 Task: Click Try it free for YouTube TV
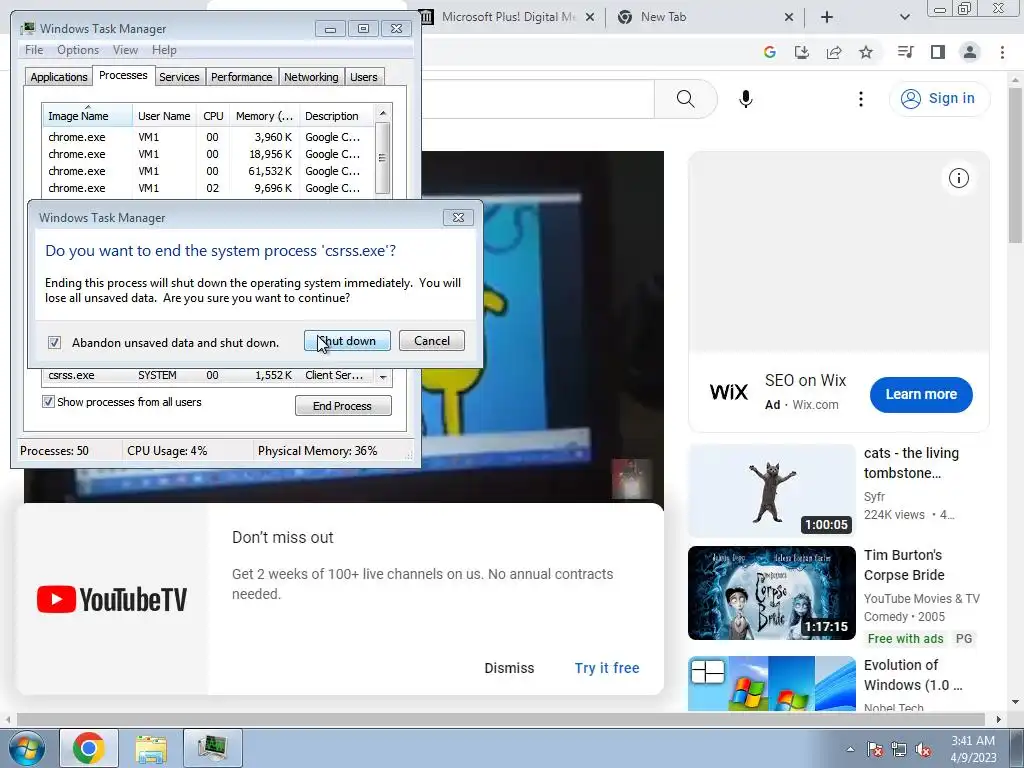(607, 668)
